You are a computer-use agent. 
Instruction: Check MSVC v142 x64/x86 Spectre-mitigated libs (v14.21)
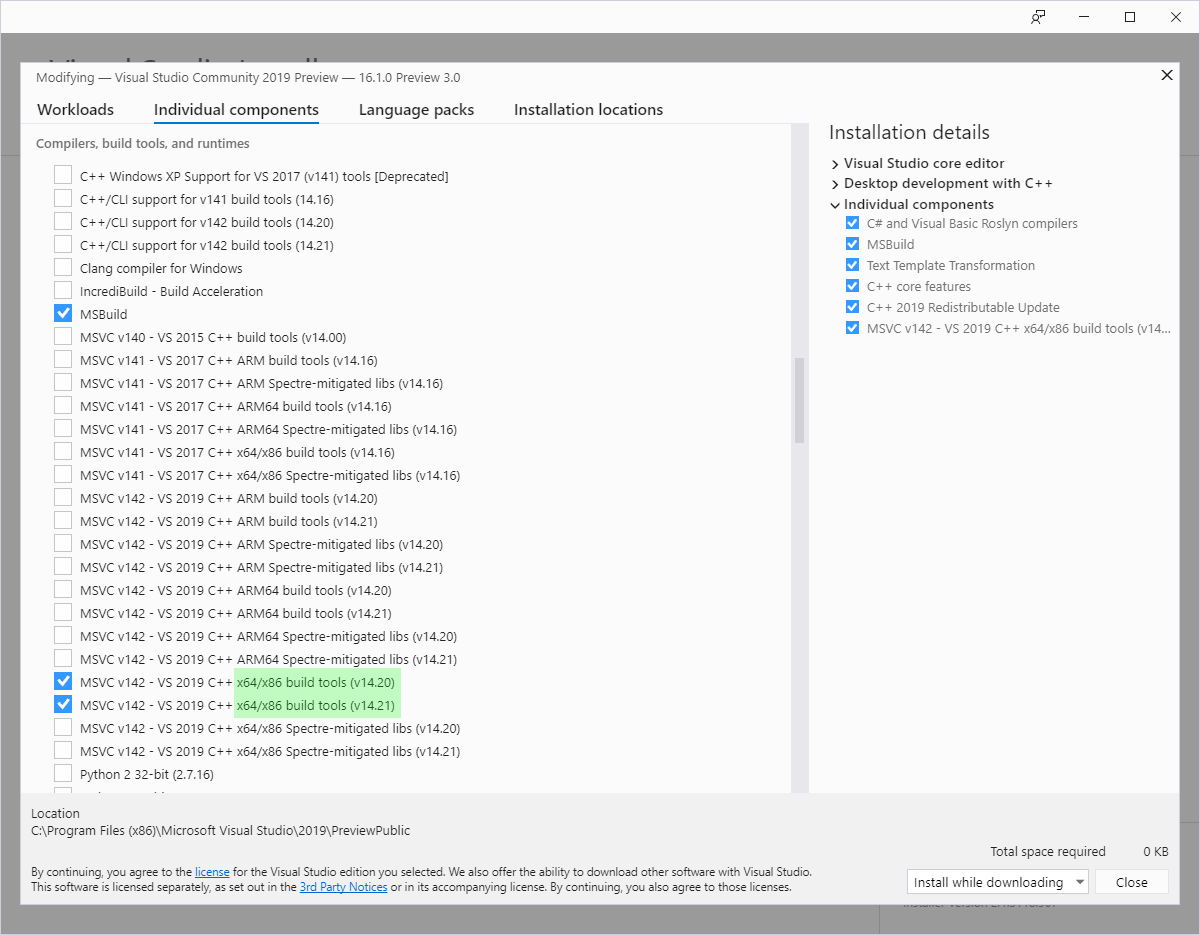(x=63, y=751)
